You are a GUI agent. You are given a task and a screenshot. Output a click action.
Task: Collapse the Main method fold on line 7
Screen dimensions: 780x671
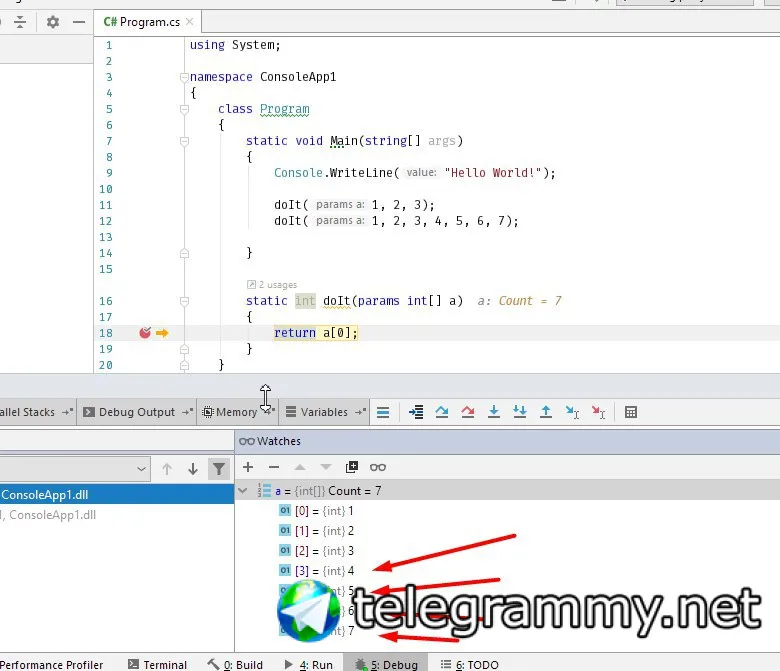coord(184,141)
